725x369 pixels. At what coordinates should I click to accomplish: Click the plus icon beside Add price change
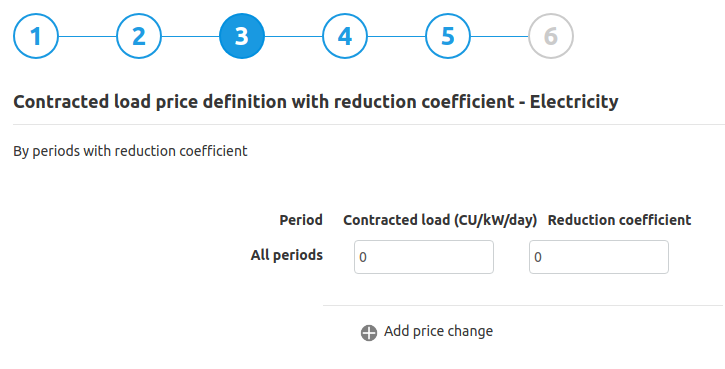click(x=369, y=332)
